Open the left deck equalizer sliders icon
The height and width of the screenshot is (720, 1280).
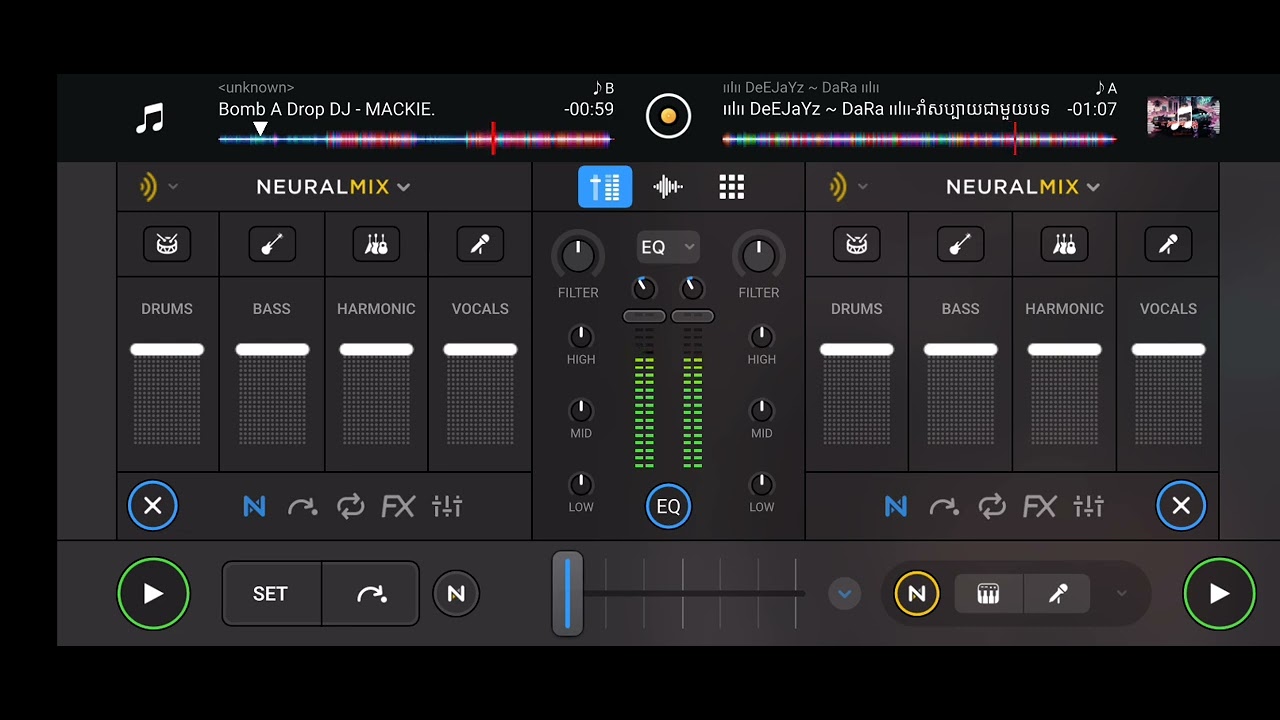(x=447, y=507)
